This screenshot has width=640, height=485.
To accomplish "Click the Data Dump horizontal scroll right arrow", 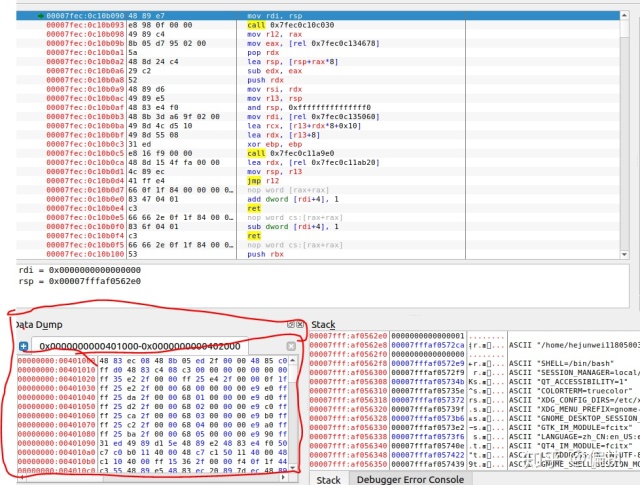I will tap(284, 476).
